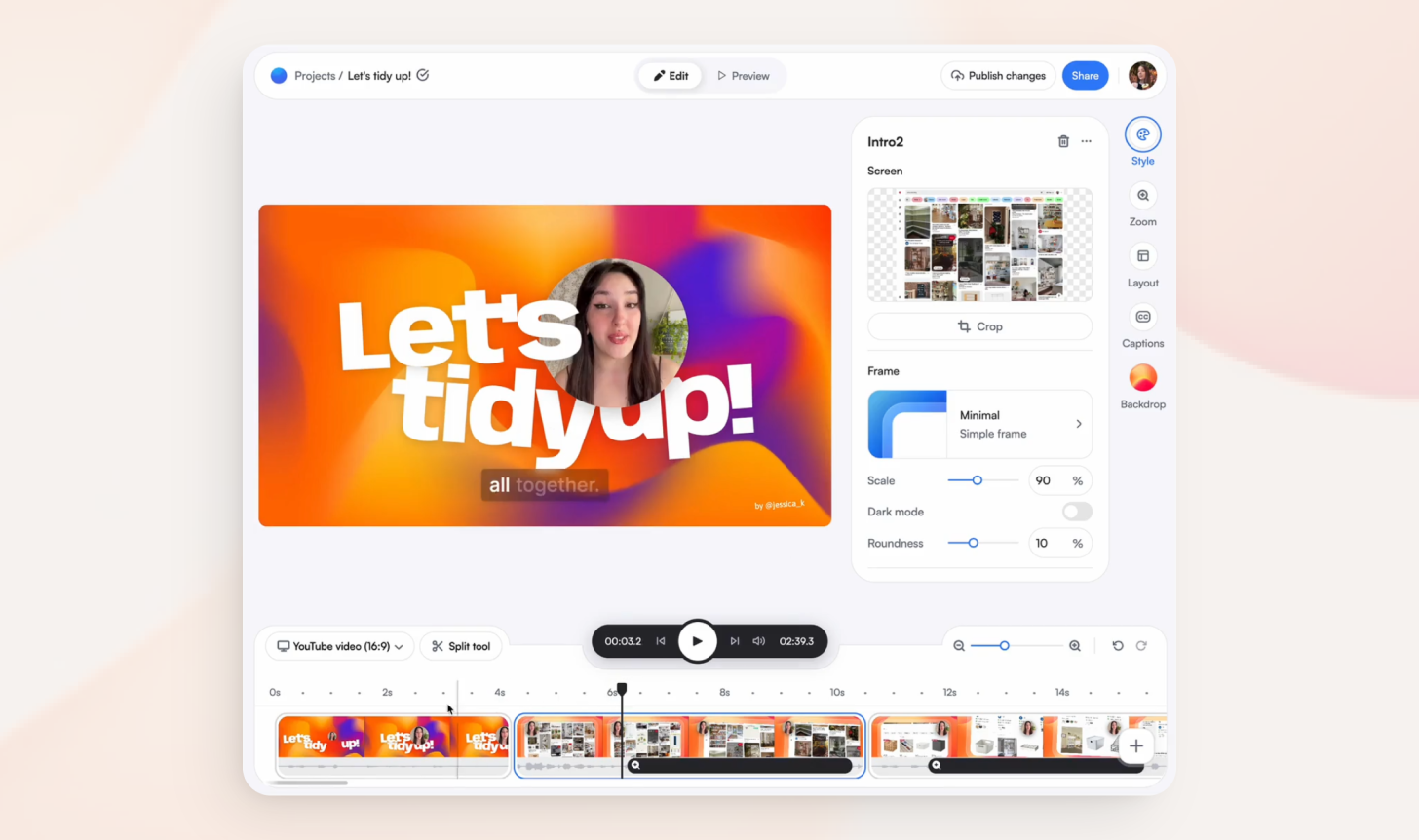Open the Style panel icon
The height and width of the screenshot is (840, 1419).
[1142, 134]
